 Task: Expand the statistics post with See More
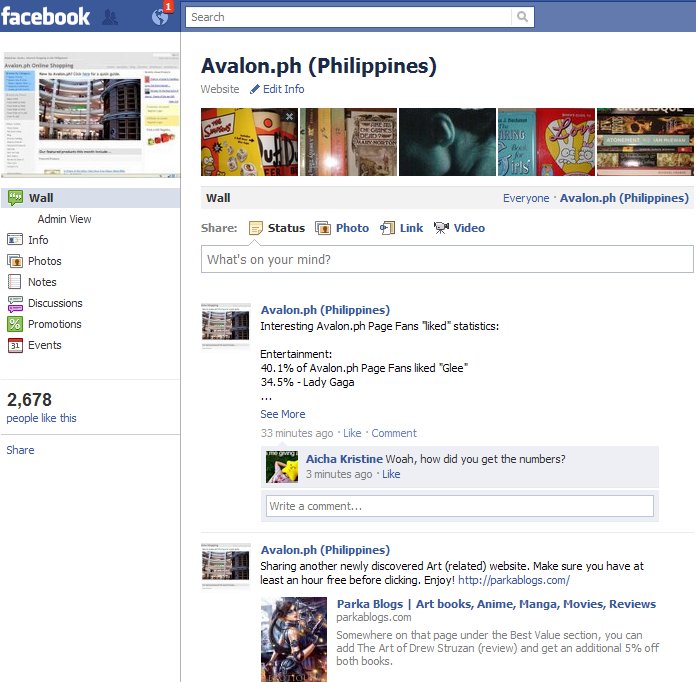(283, 414)
